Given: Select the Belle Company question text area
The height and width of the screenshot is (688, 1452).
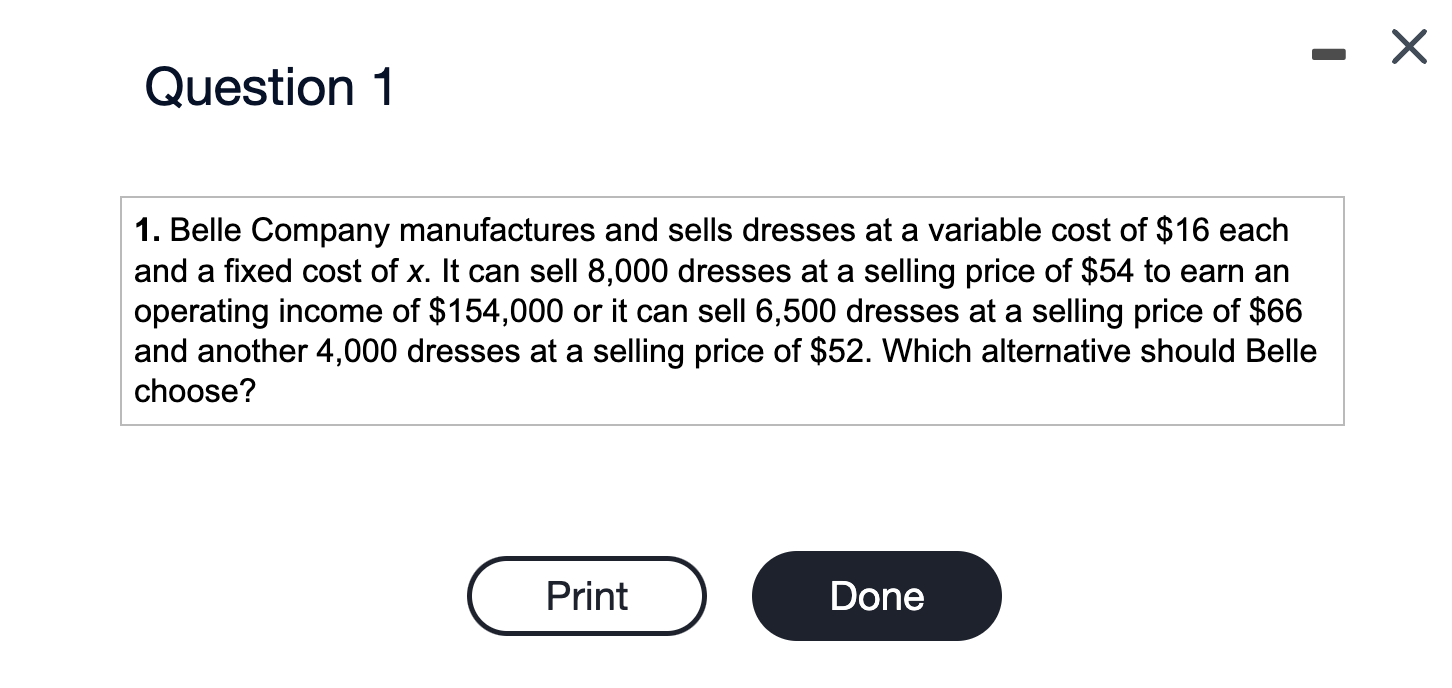Looking at the screenshot, I should click(730, 310).
